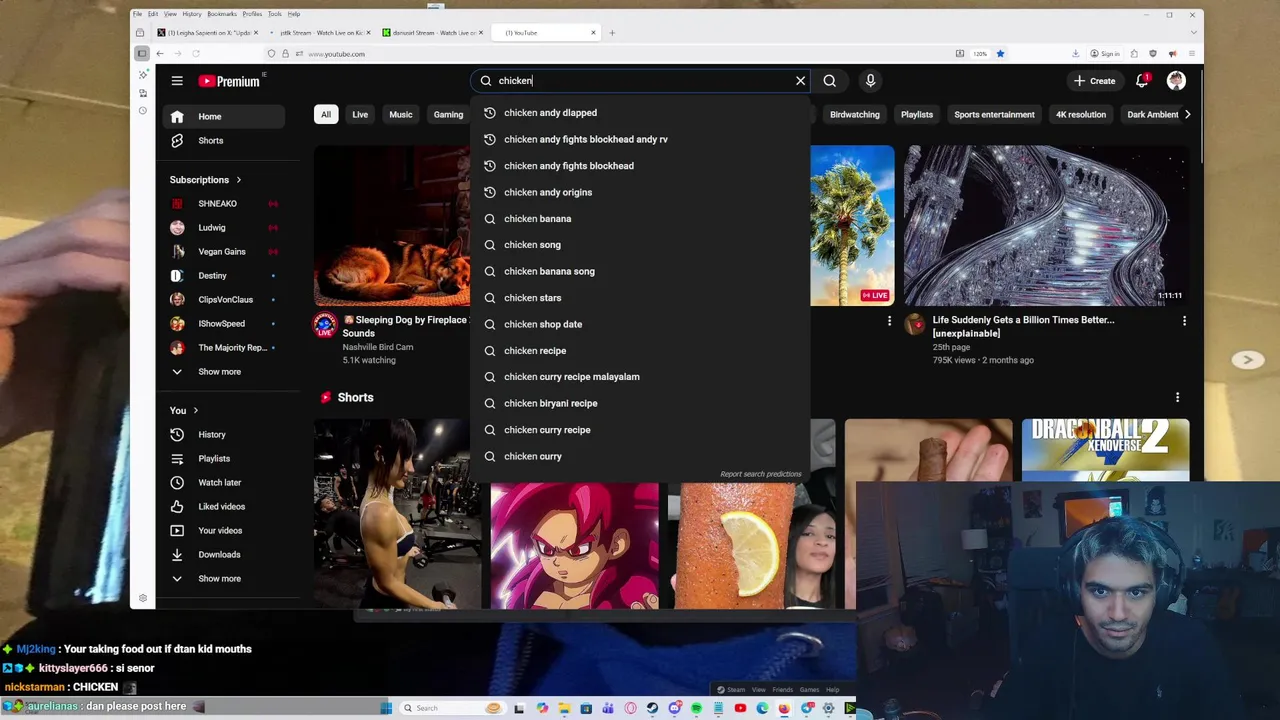Expand Show more under subscriptions

224,372
